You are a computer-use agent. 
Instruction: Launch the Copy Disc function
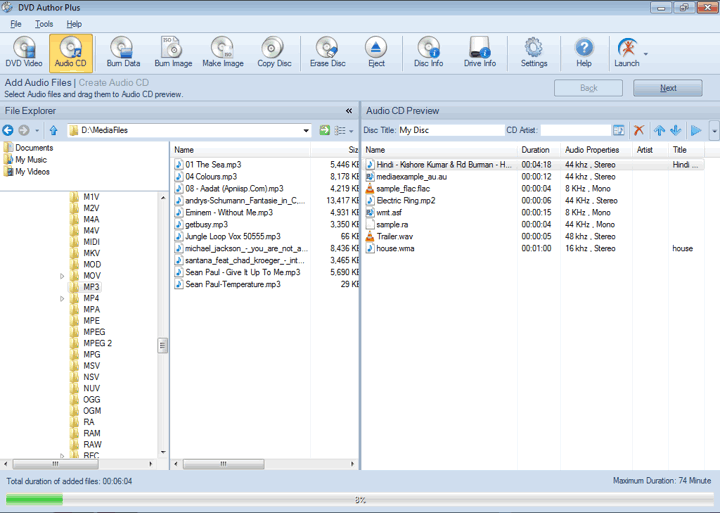[x=273, y=52]
